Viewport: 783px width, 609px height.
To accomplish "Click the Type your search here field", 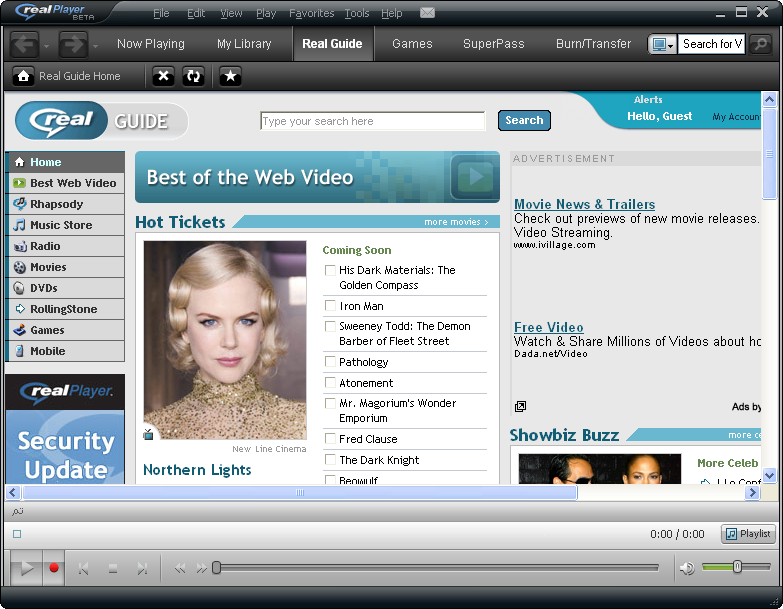I will click(373, 121).
